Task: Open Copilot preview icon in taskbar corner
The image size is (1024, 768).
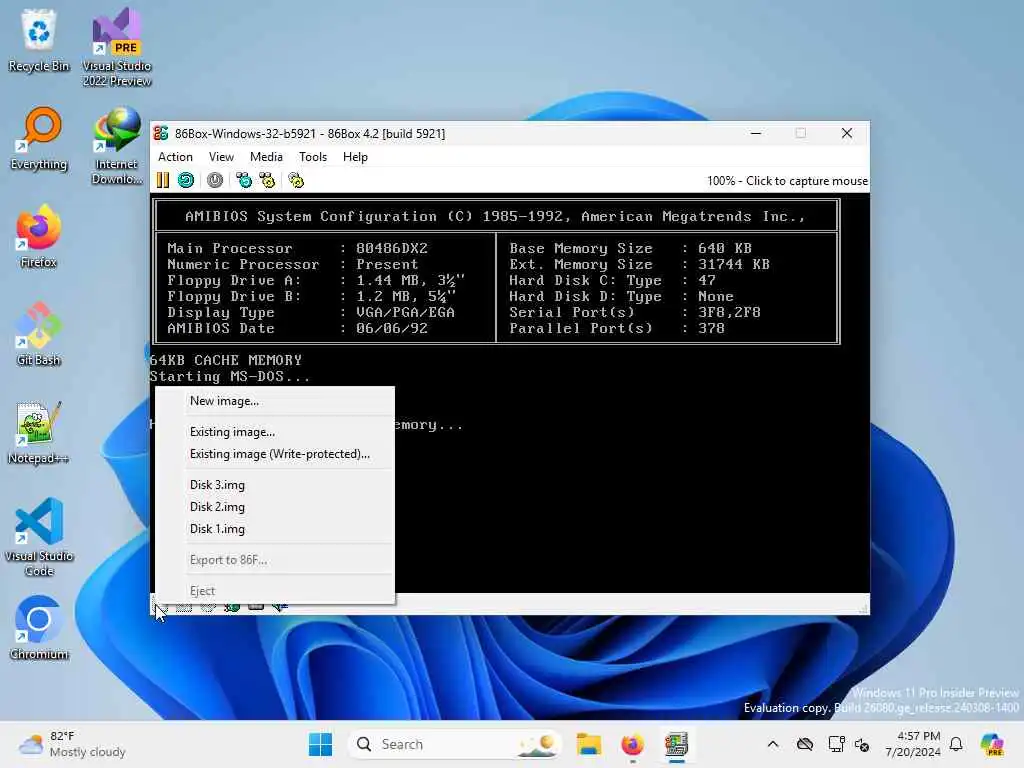Action: coord(992,744)
